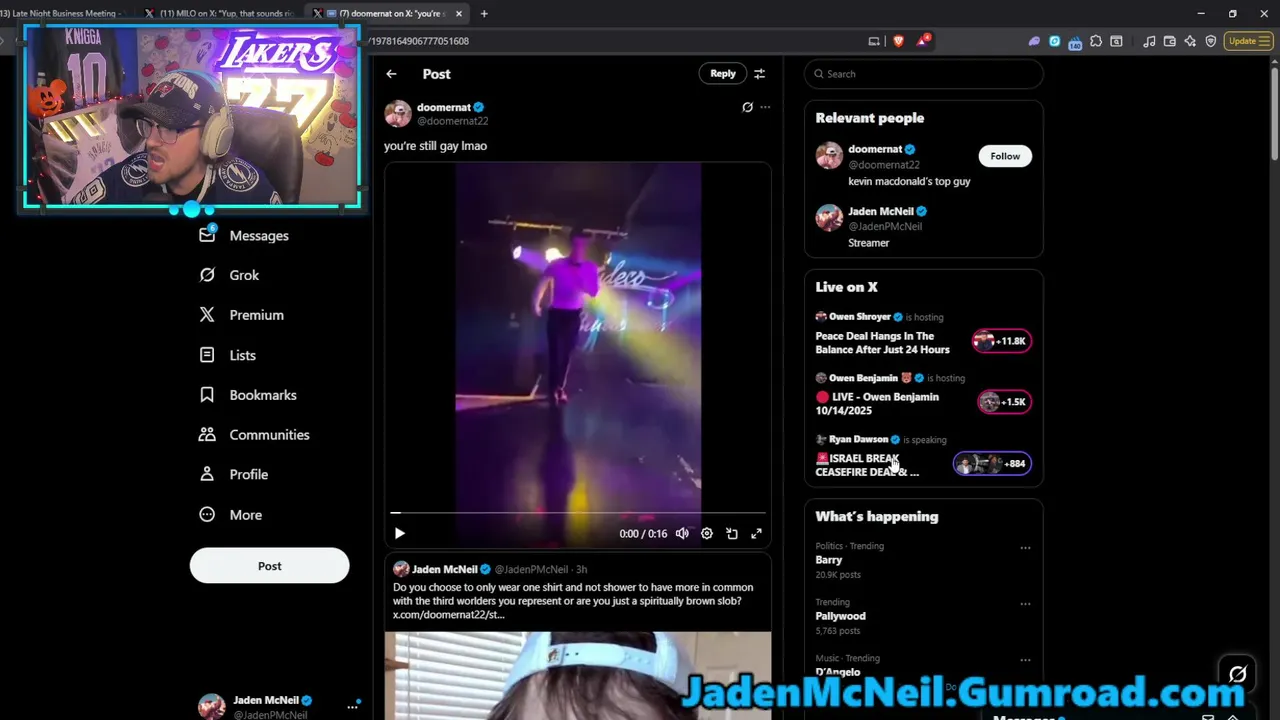The width and height of the screenshot is (1280, 720).
Task: Toggle picture-in-picture on the video
Action: point(732,534)
